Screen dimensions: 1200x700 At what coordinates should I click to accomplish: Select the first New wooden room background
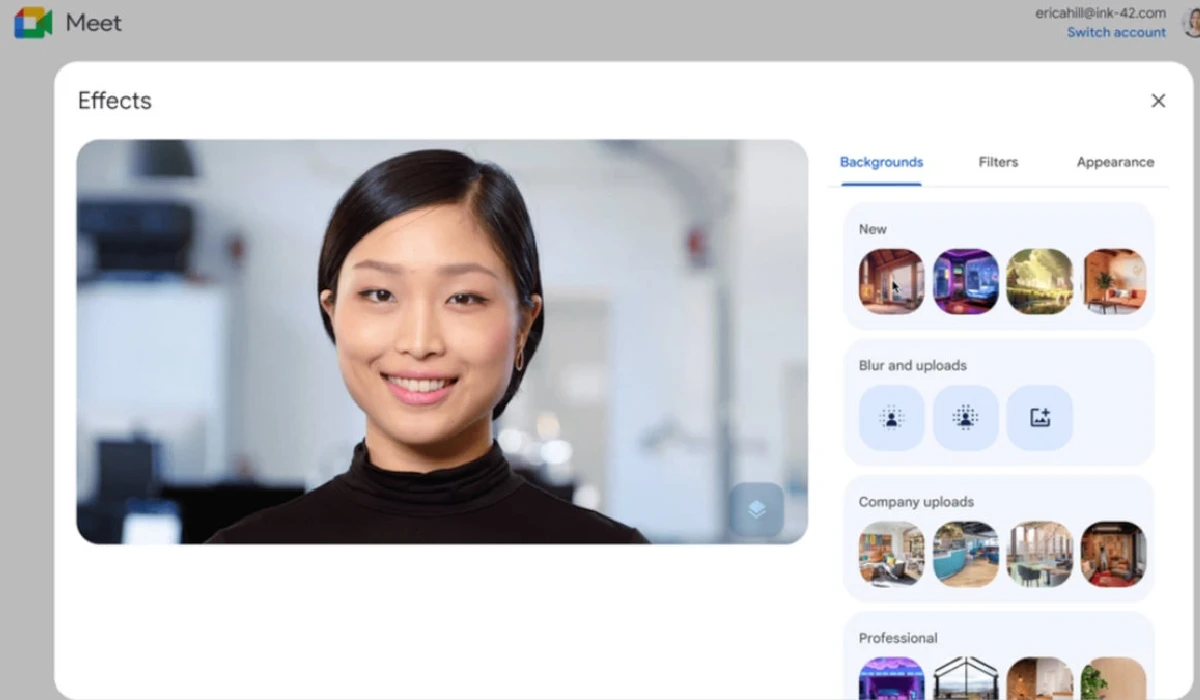[x=891, y=282]
